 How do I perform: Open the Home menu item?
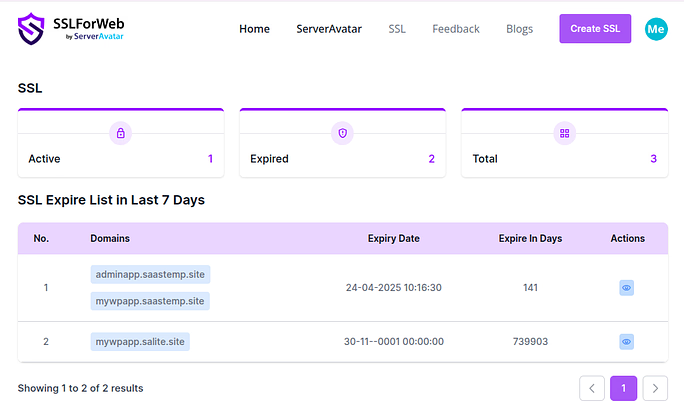click(x=254, y=29)
